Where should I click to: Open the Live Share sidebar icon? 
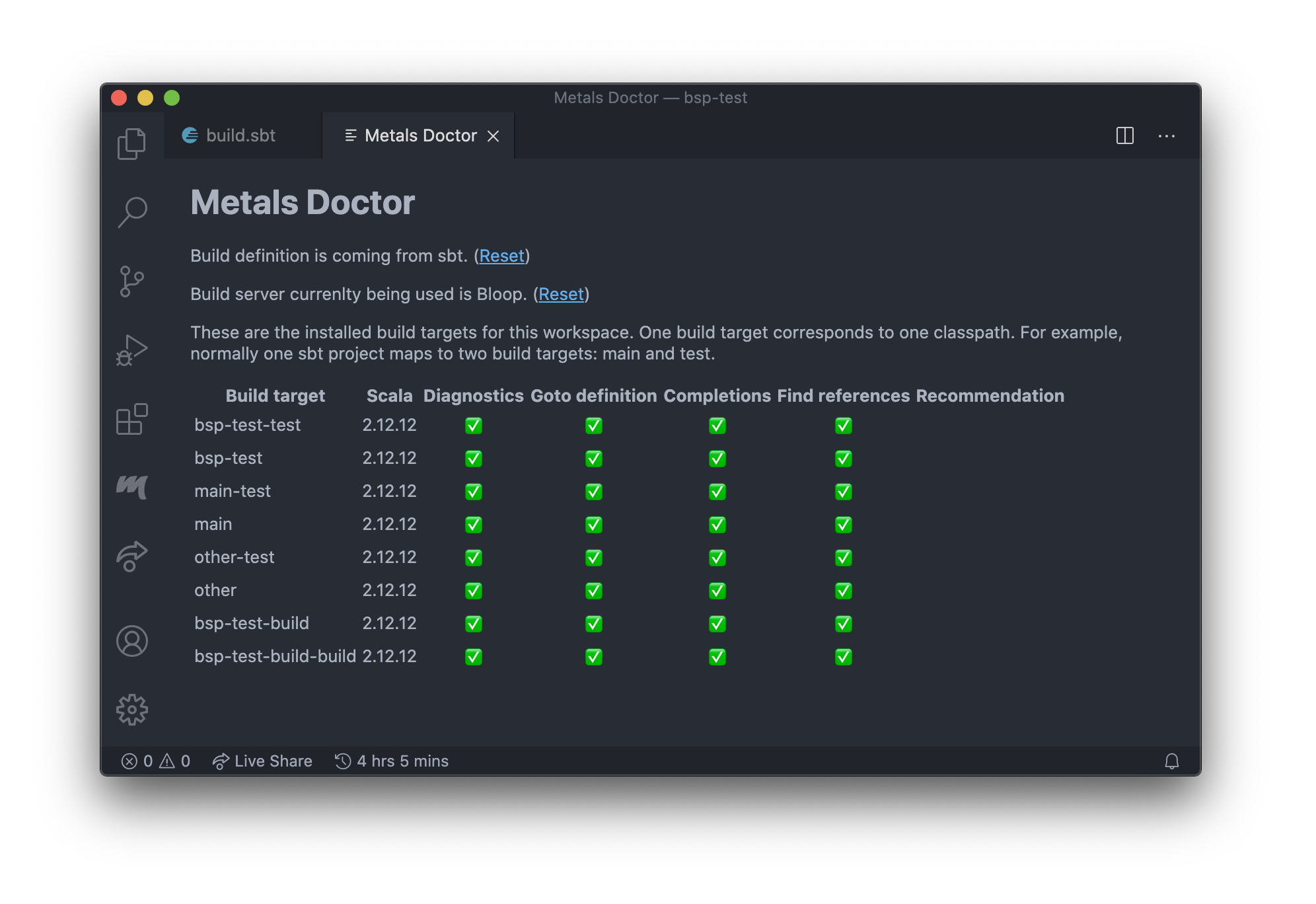click(132, 556)
